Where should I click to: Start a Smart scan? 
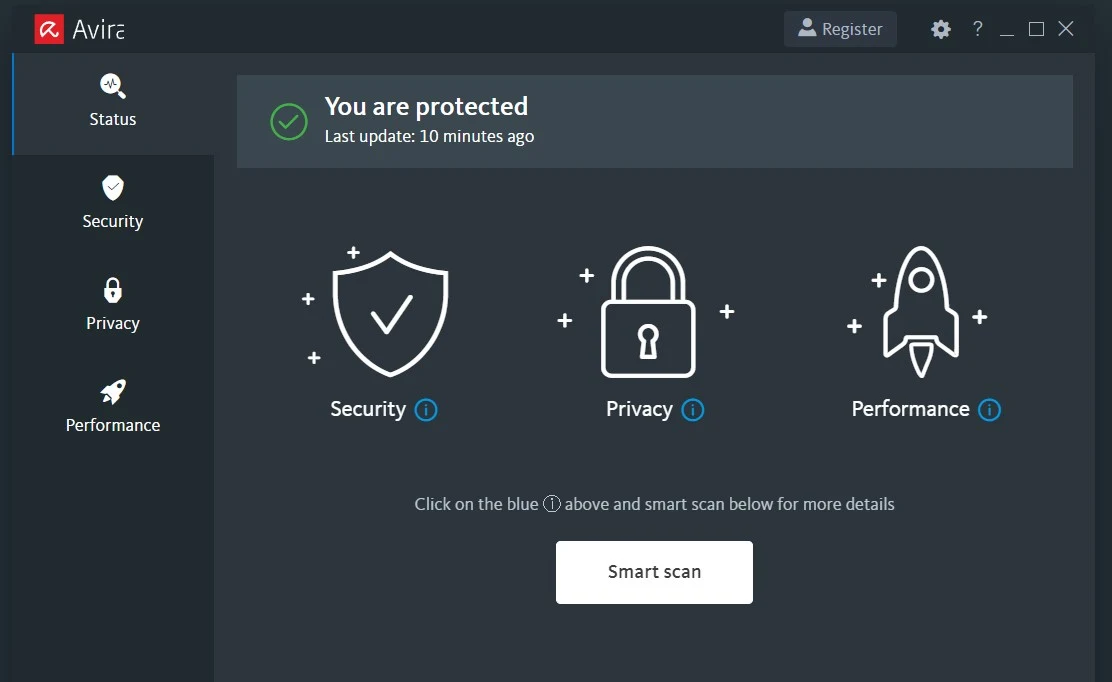click(654, 571)
